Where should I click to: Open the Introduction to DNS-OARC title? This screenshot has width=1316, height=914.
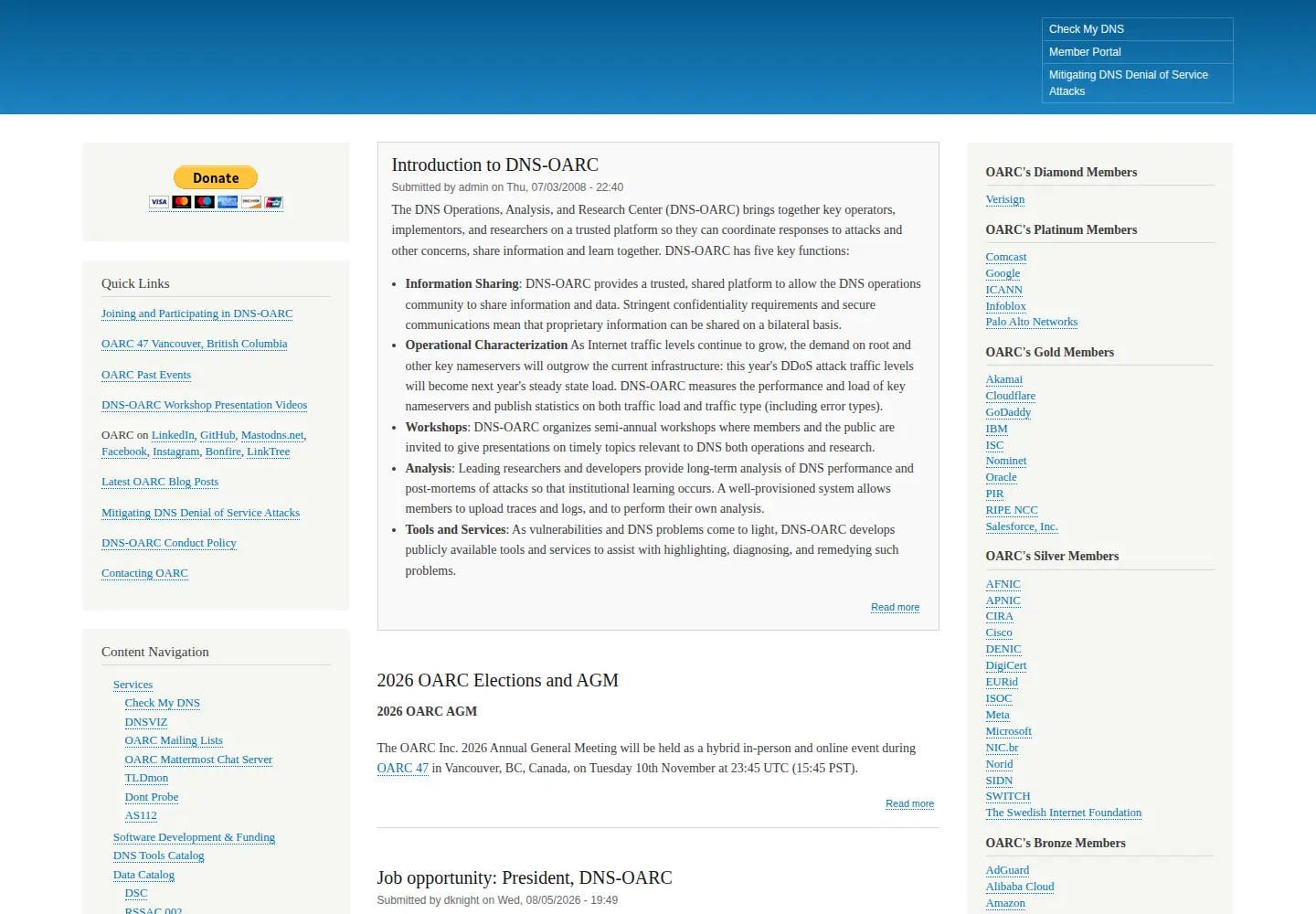494,165
